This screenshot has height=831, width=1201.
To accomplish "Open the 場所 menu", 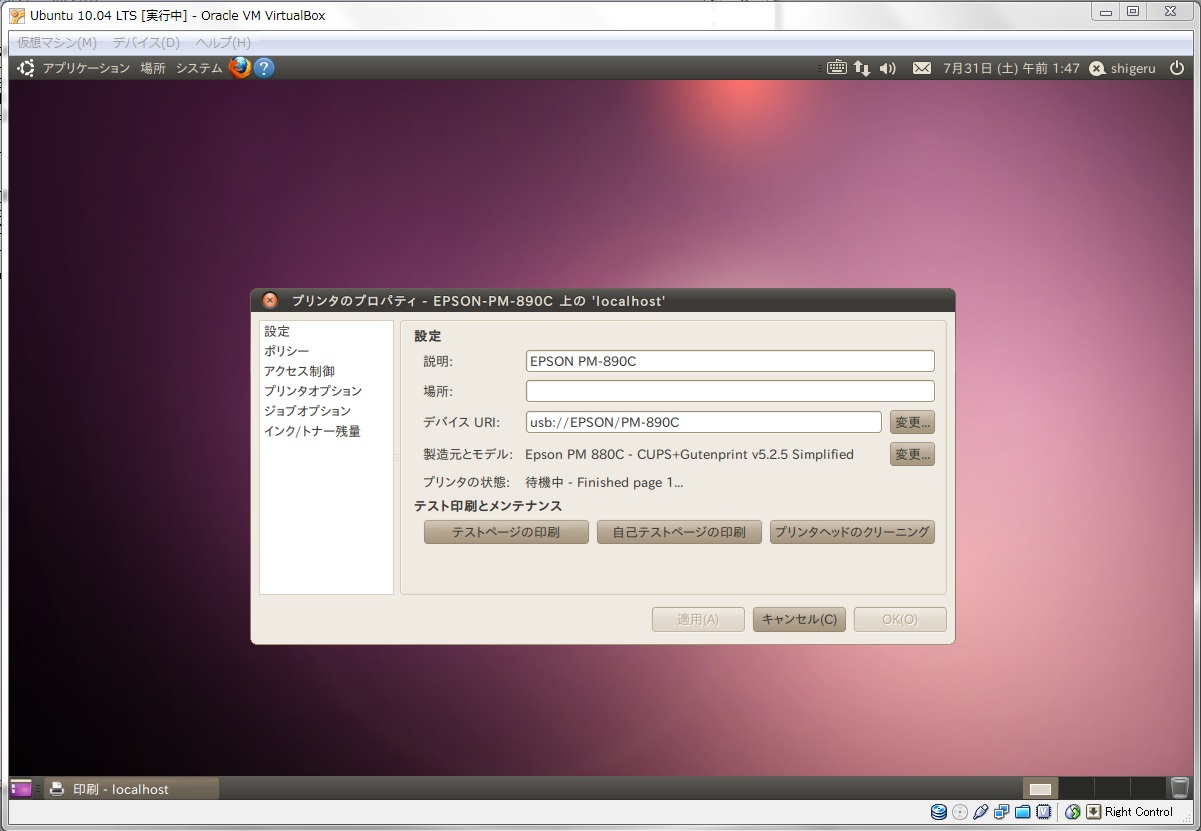I will 153,68.
